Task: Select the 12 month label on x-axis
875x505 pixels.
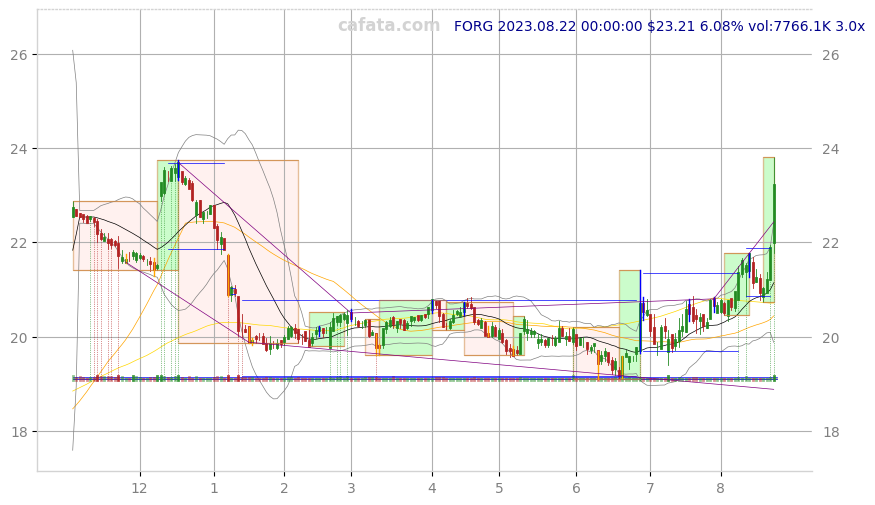Action: pos(140,488)
